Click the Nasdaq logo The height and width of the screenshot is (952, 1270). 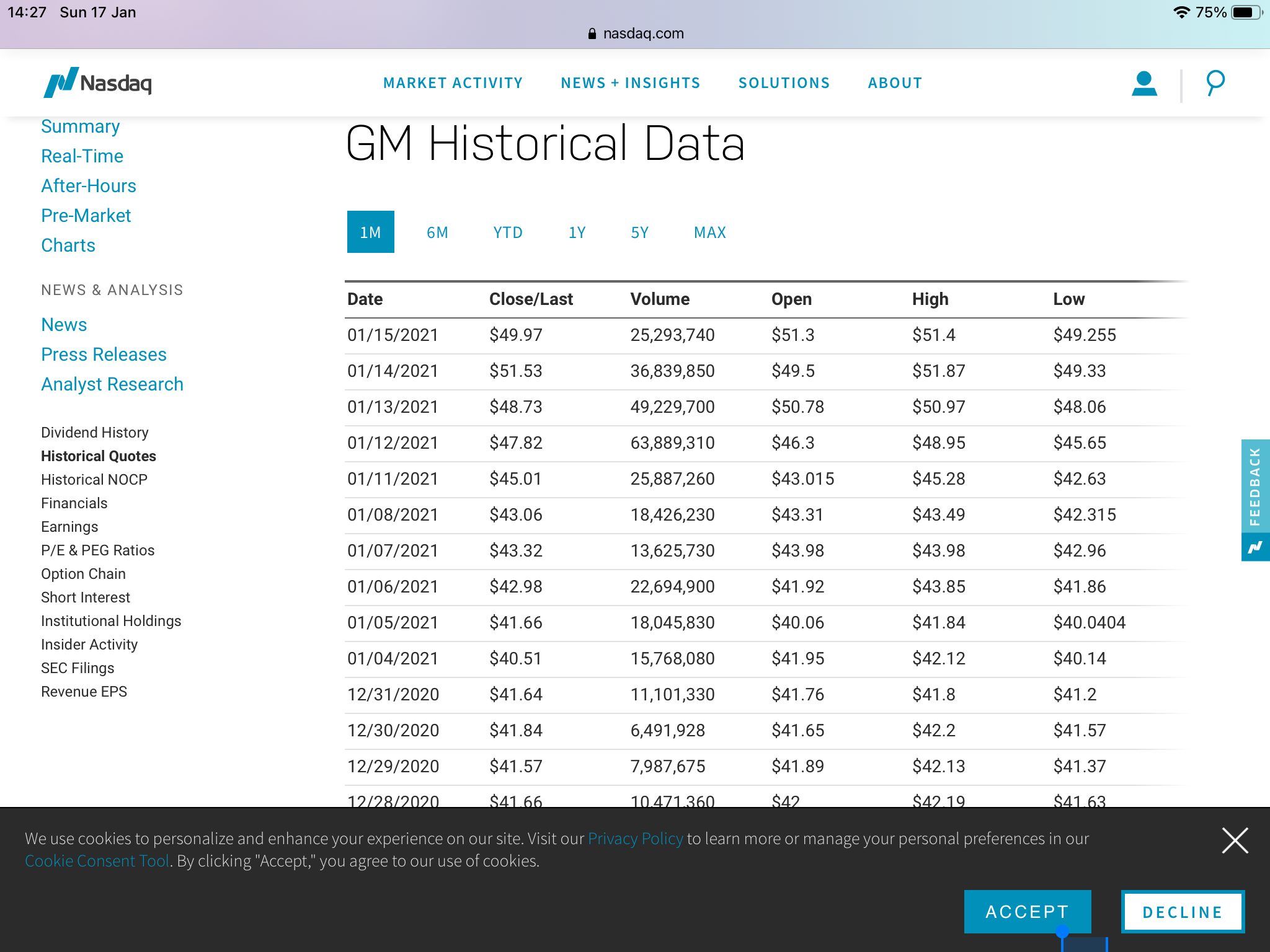97,82
